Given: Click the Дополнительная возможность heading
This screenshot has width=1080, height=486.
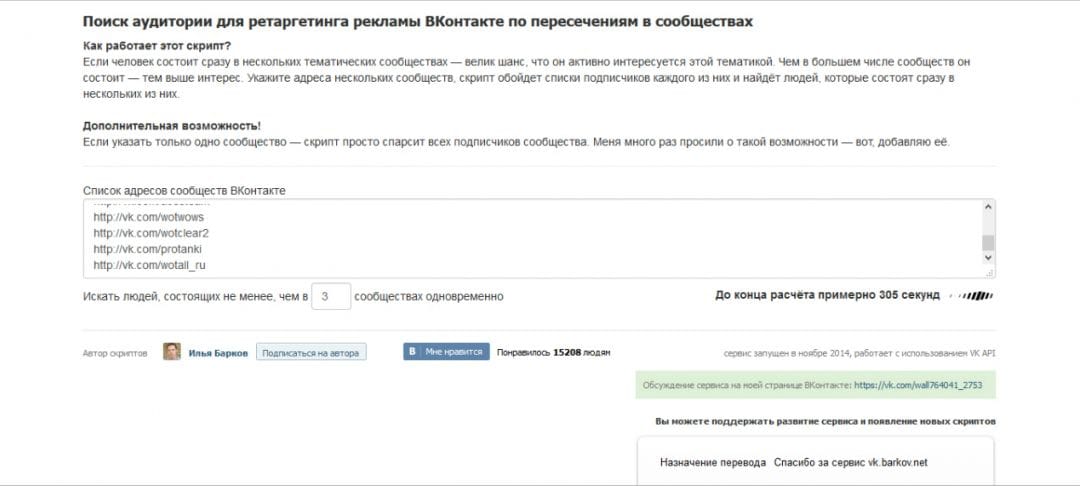Looking at the screenshot, I should coord(172,126).
